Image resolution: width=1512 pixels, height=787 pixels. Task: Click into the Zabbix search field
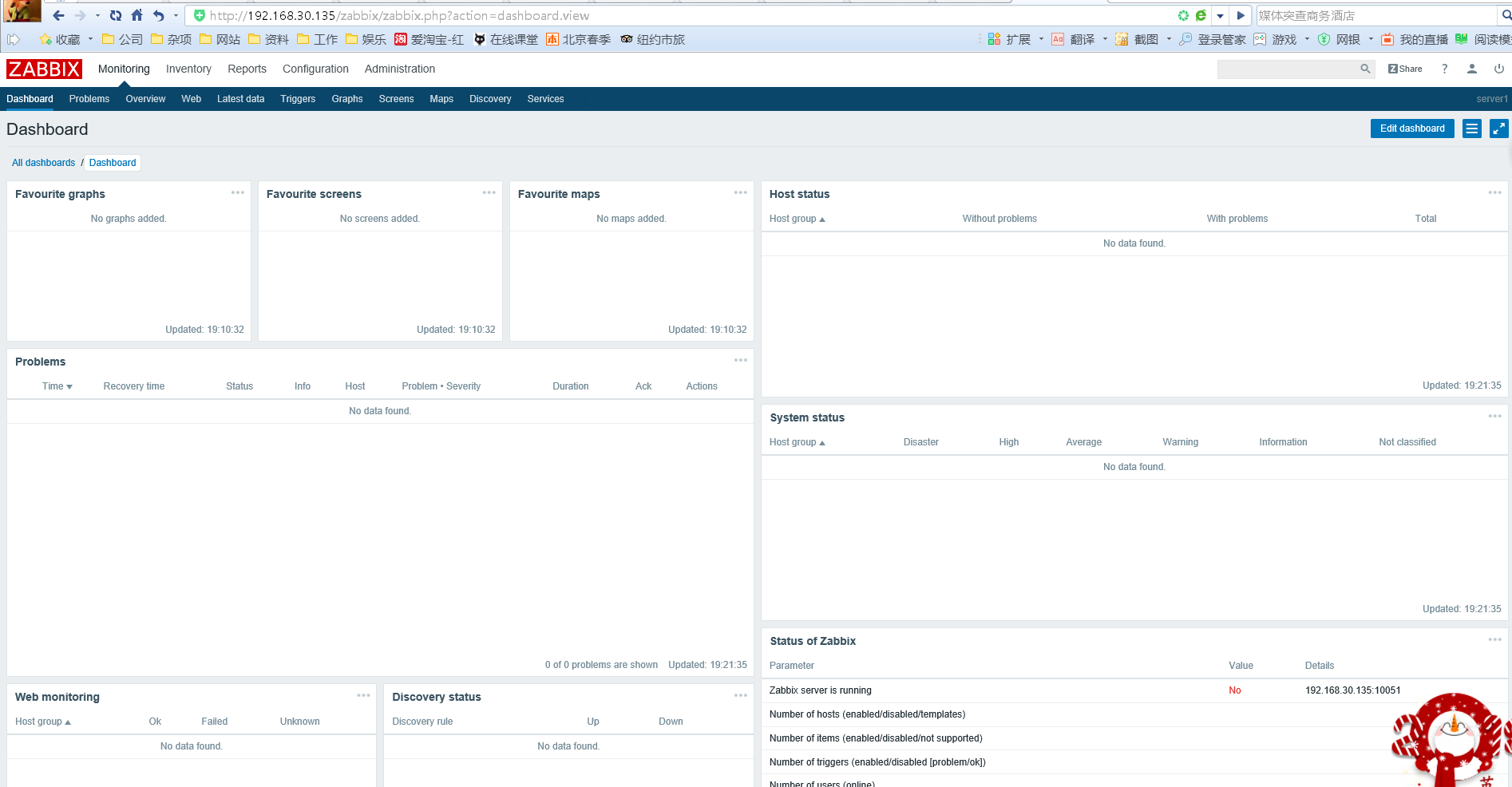coord(1287,69)
